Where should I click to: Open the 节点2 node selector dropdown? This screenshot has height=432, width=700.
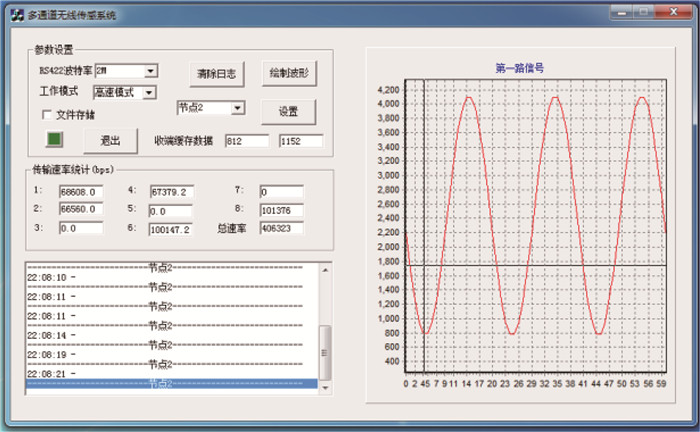click(237, 107)
